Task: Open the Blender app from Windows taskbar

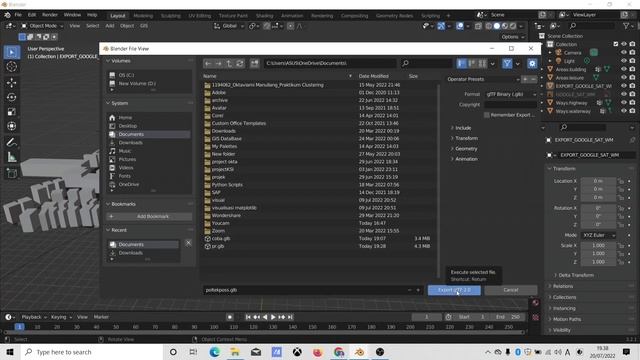Action: pyautogui.click(x=359, y=352)
